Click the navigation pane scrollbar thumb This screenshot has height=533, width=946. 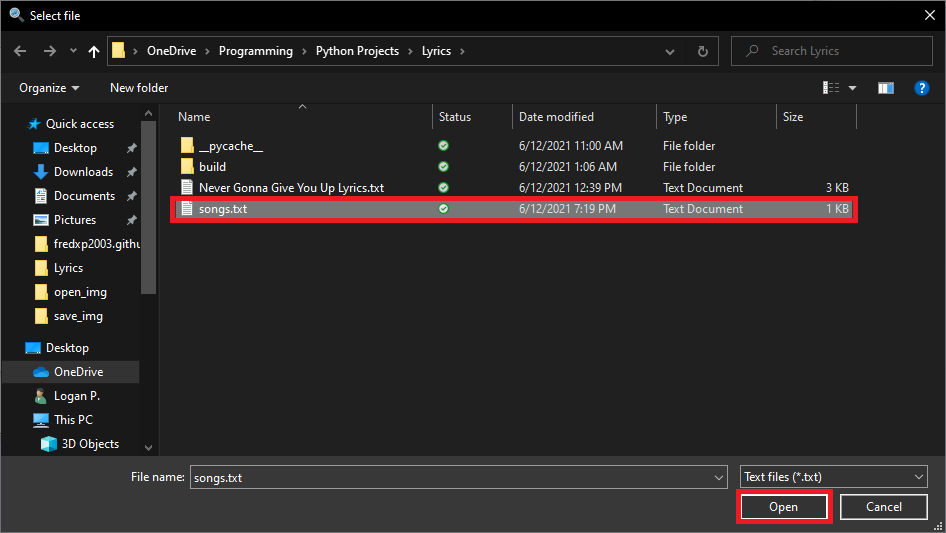(148, 207)
